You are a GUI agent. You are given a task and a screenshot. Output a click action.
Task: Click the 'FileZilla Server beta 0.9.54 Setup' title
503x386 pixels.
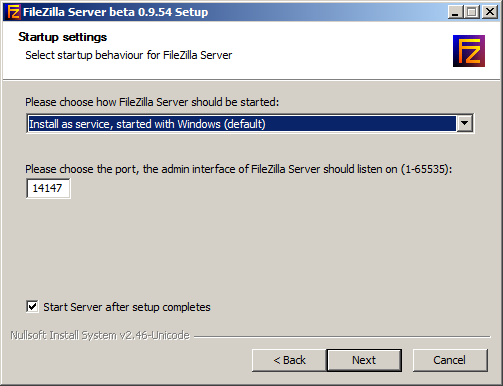[x=115, y=12]
